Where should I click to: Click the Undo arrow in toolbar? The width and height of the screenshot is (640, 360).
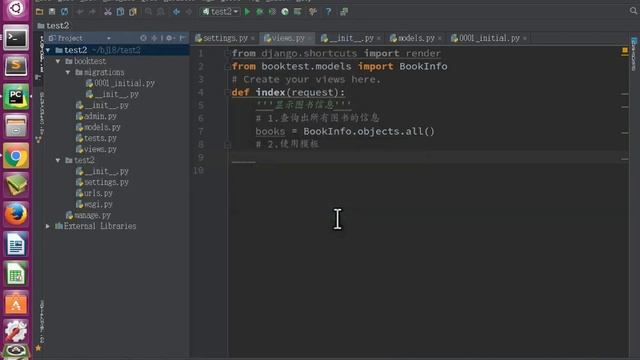coord(80,12)
